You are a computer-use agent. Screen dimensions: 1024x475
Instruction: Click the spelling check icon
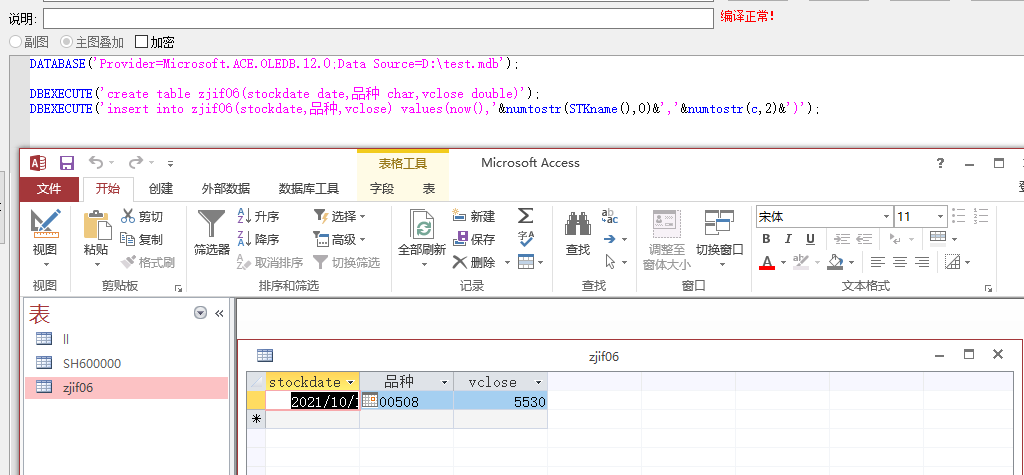[526, 238]
